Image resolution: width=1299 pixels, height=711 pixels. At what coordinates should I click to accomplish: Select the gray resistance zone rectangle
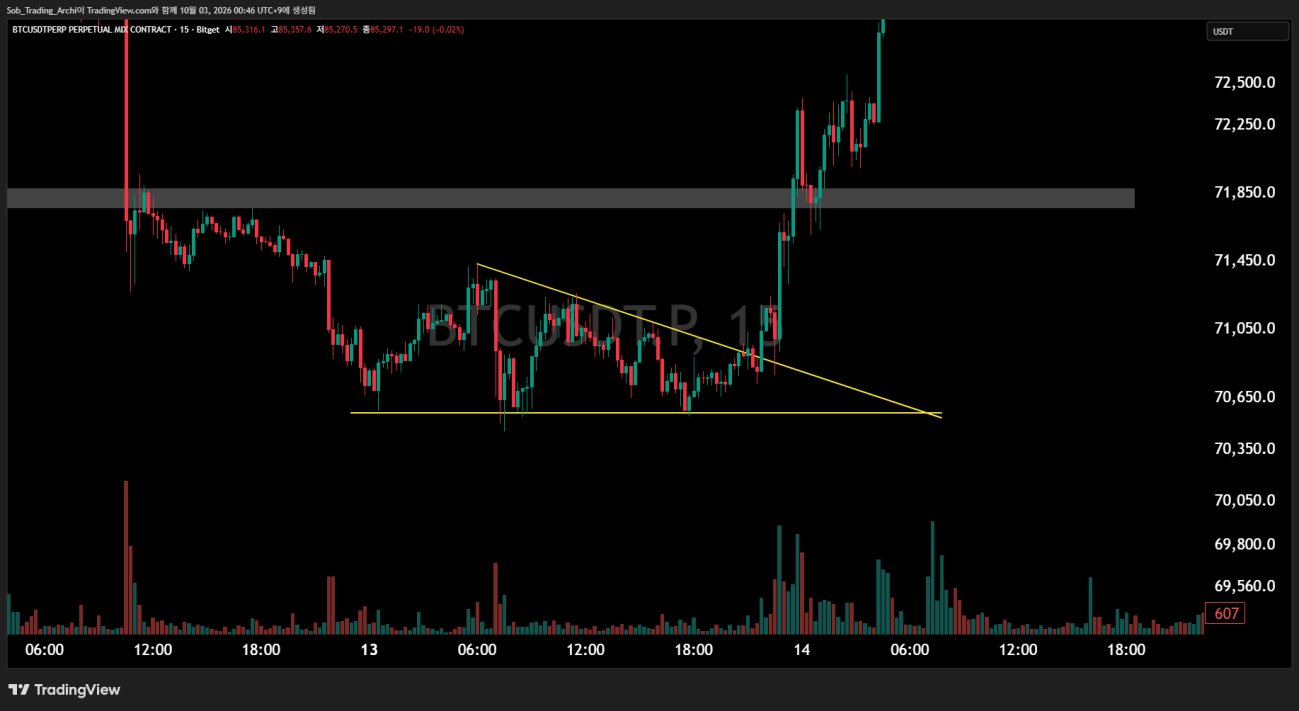click(571, 198)
